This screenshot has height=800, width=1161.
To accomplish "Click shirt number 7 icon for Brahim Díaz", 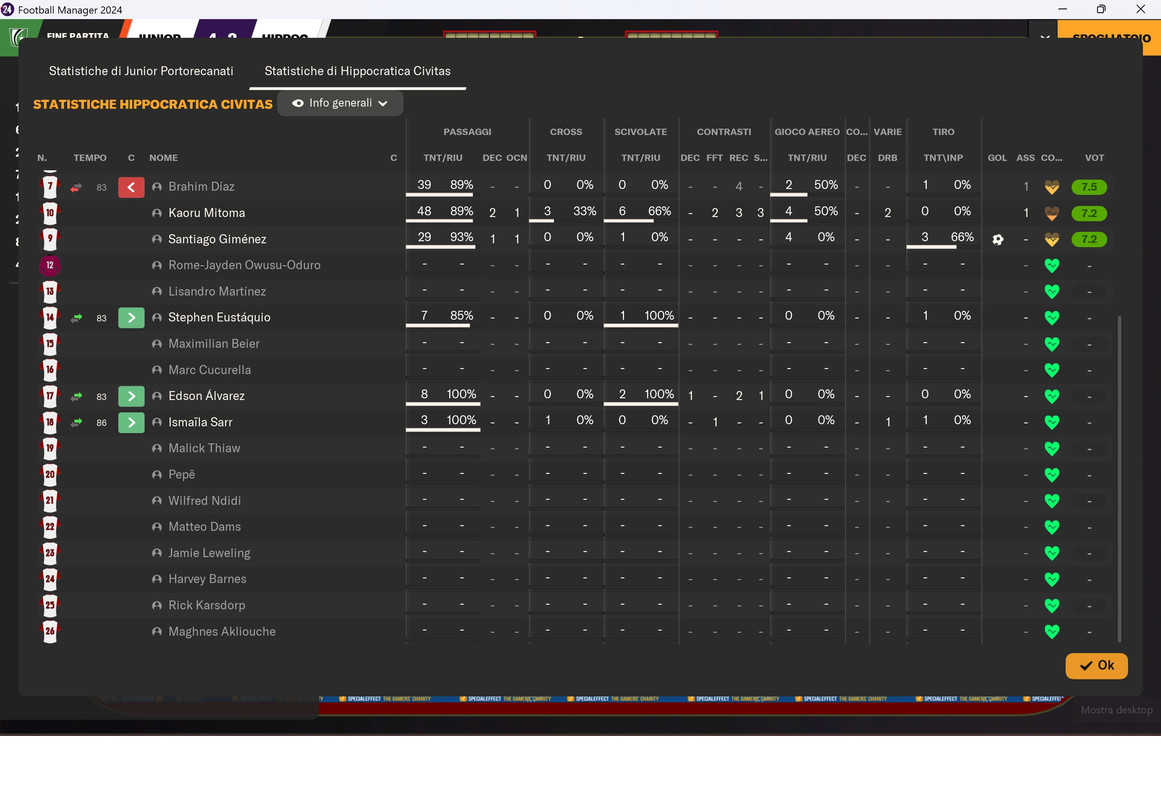I will [x=50, y=187].
